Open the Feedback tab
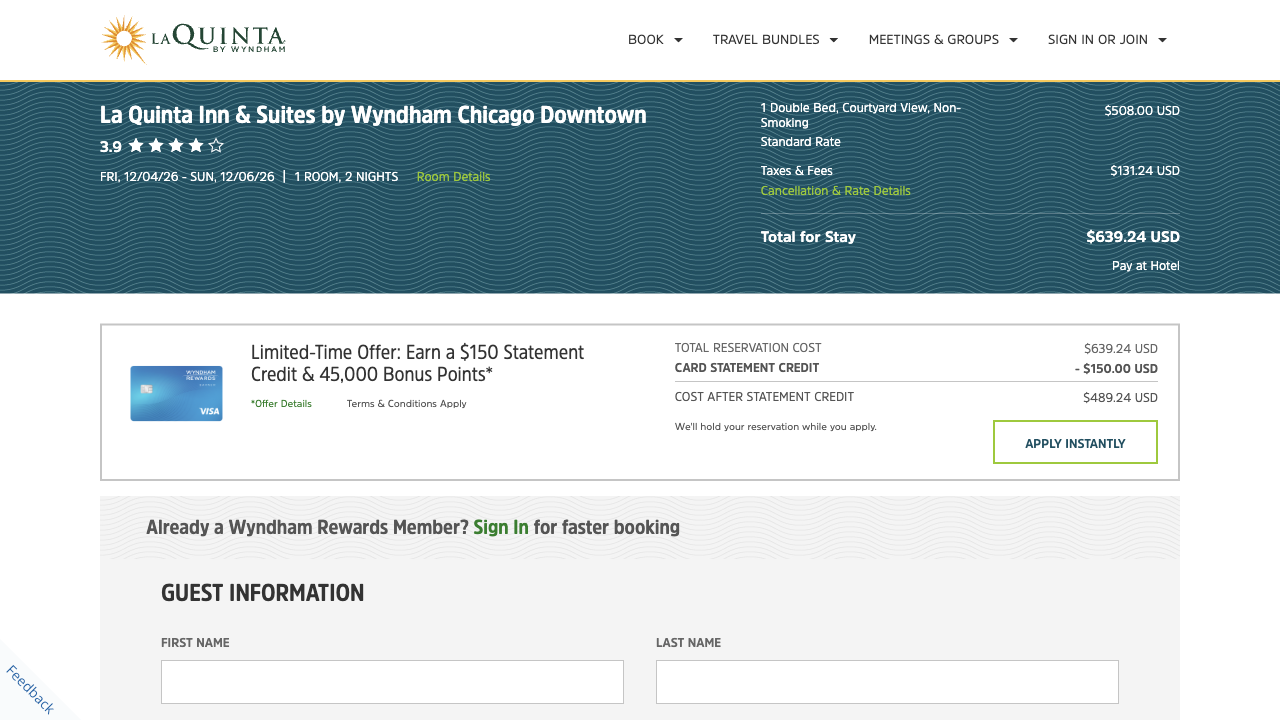Image resolution: width=1280 pixels, height=720 pixels. 30,689
